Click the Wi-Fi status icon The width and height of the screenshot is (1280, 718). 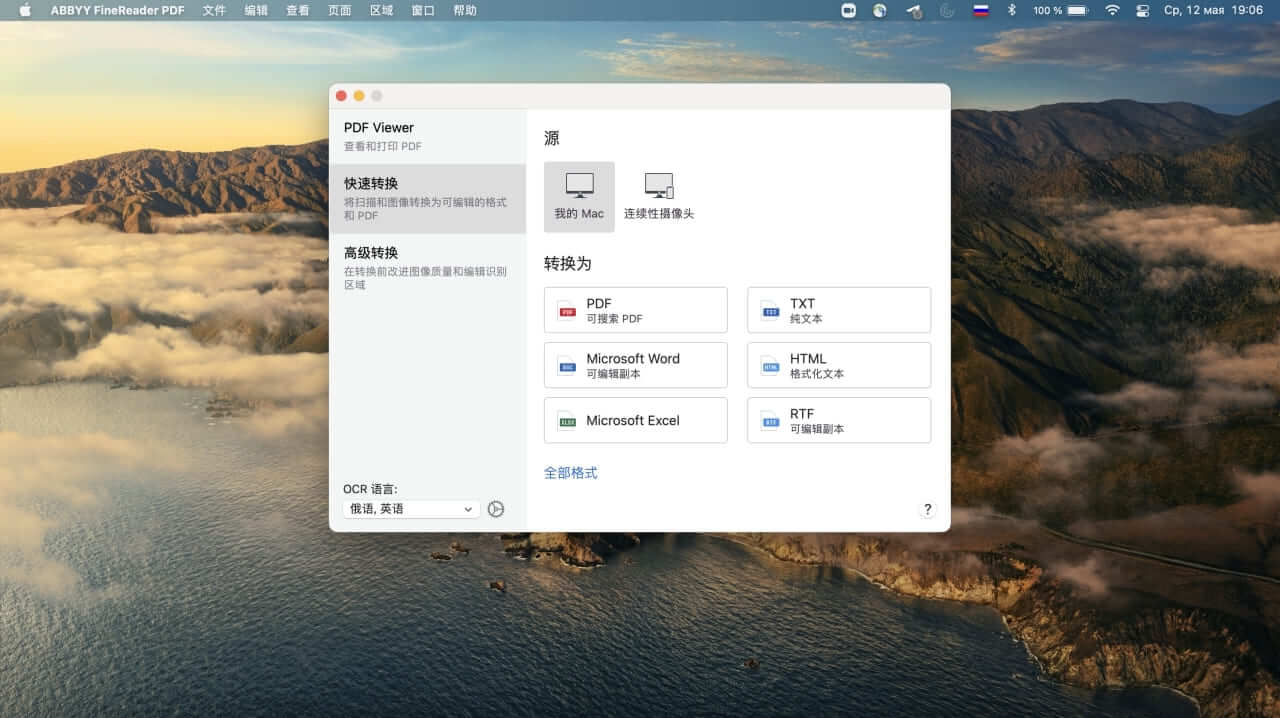pyautogui.click(x=1112, y=10)
